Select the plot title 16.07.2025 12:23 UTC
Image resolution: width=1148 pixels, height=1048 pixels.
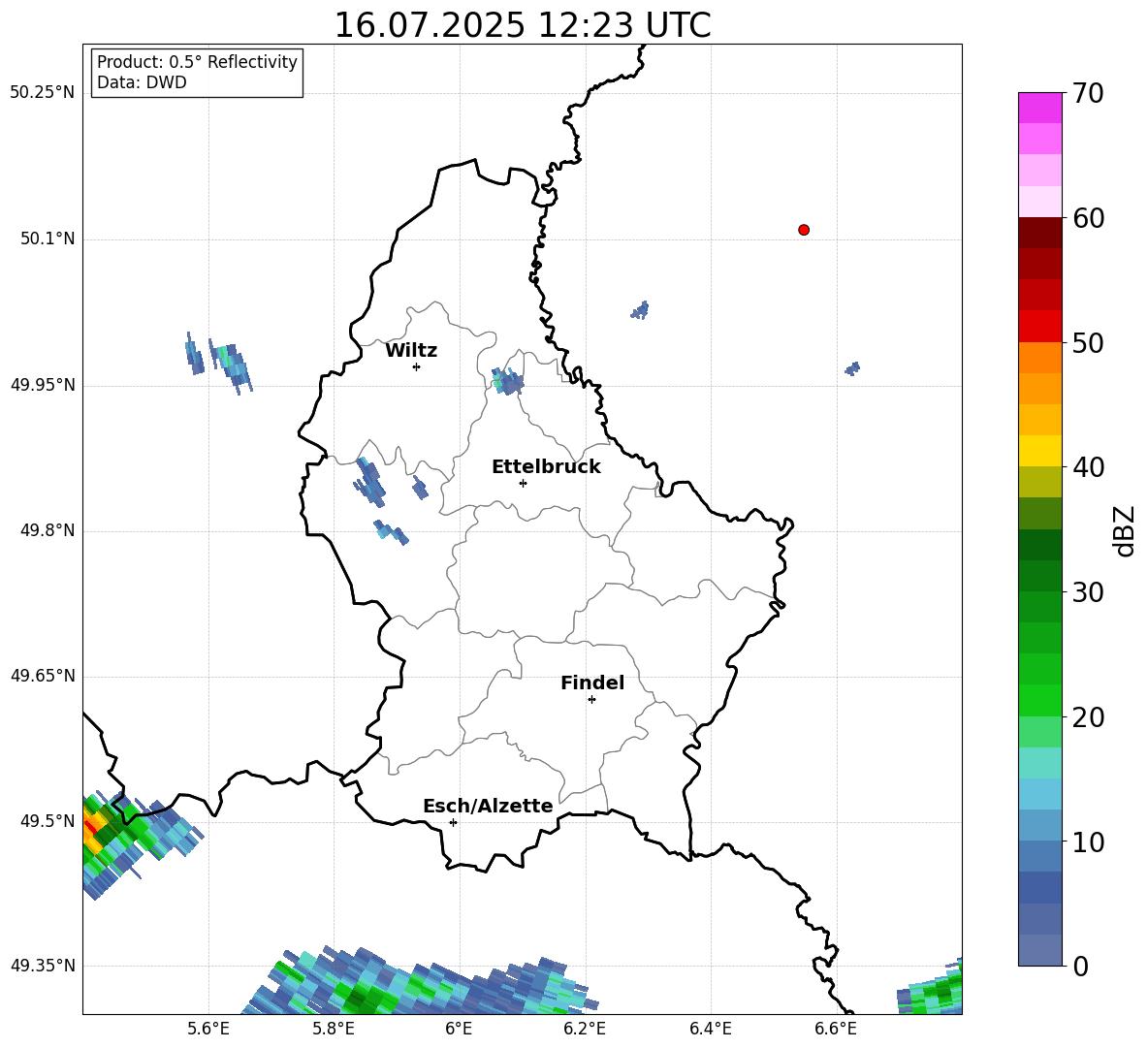(522, 25)
